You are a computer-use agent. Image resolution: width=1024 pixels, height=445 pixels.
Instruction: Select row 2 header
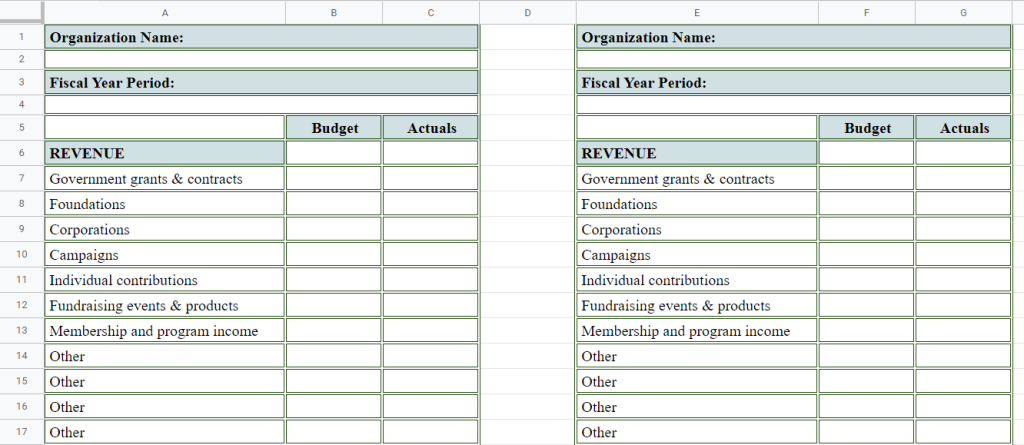(22, 59)
